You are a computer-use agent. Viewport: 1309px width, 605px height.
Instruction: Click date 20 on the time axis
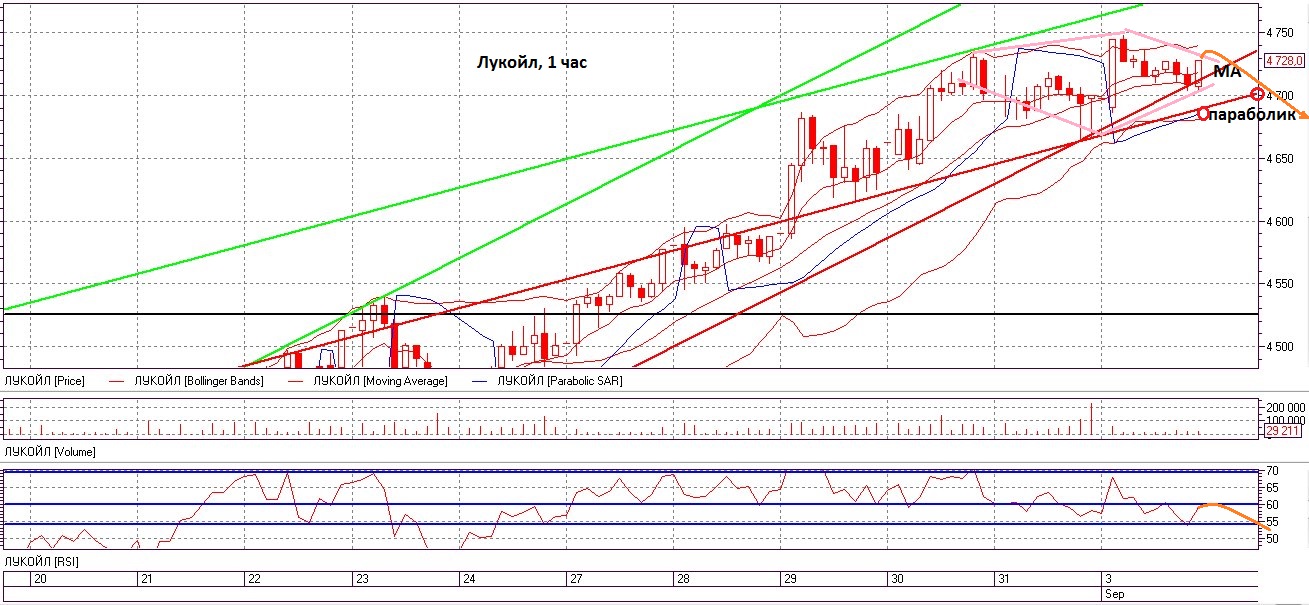pyautogui.click(x=40, y=579)
